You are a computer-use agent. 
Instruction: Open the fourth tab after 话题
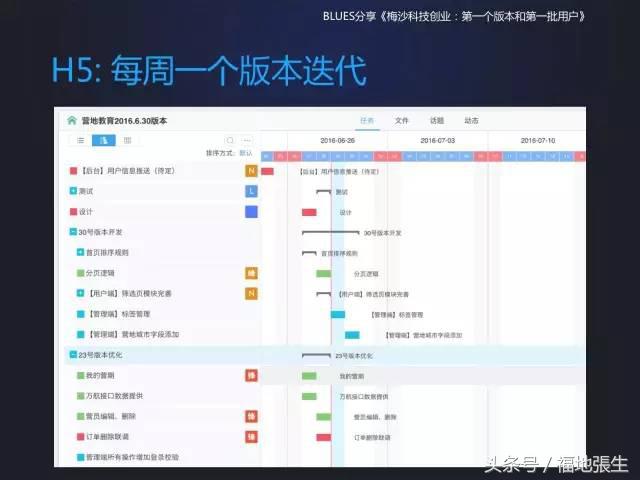click(x=471, y=120)
